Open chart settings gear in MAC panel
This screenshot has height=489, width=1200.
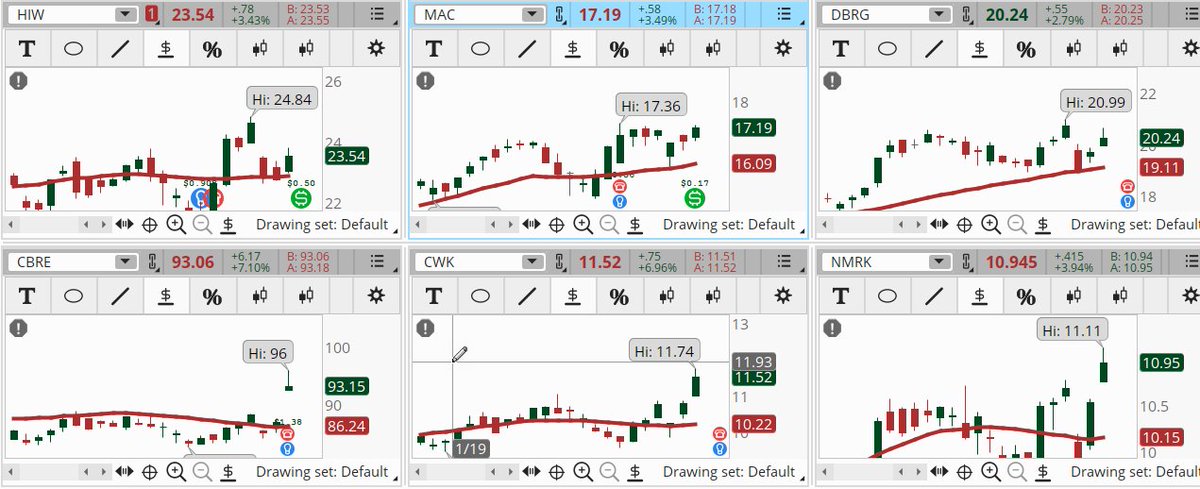(781, 49)
